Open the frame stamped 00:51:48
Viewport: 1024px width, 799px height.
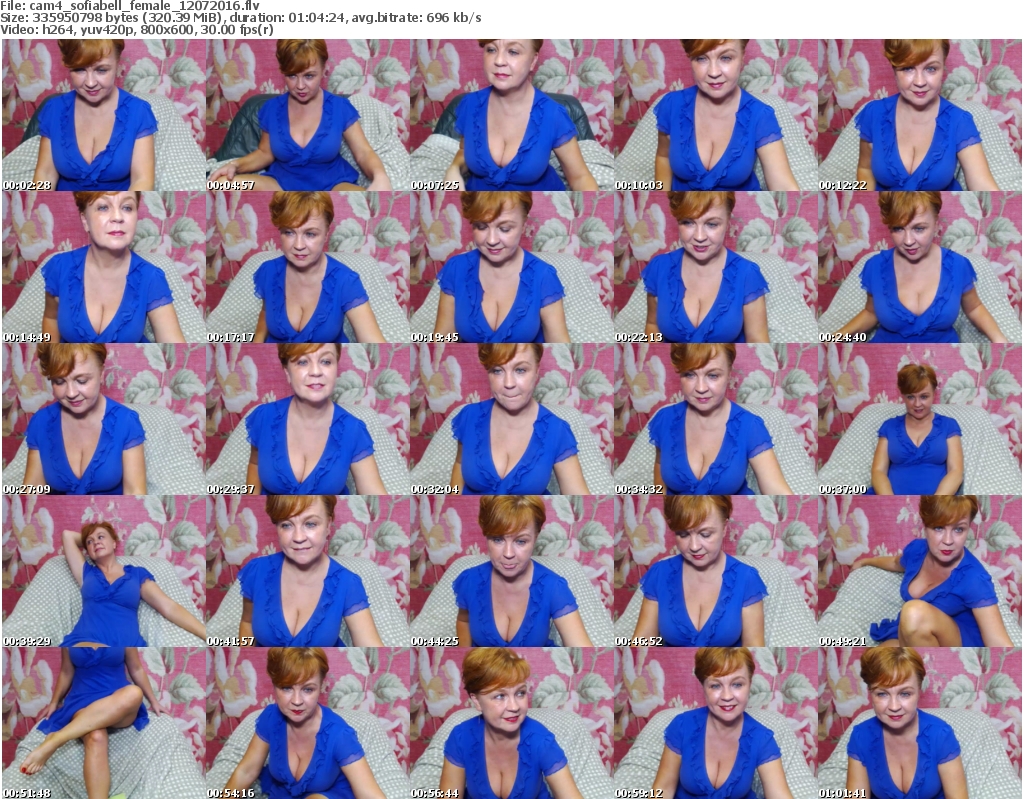click(x=104, y=723)
